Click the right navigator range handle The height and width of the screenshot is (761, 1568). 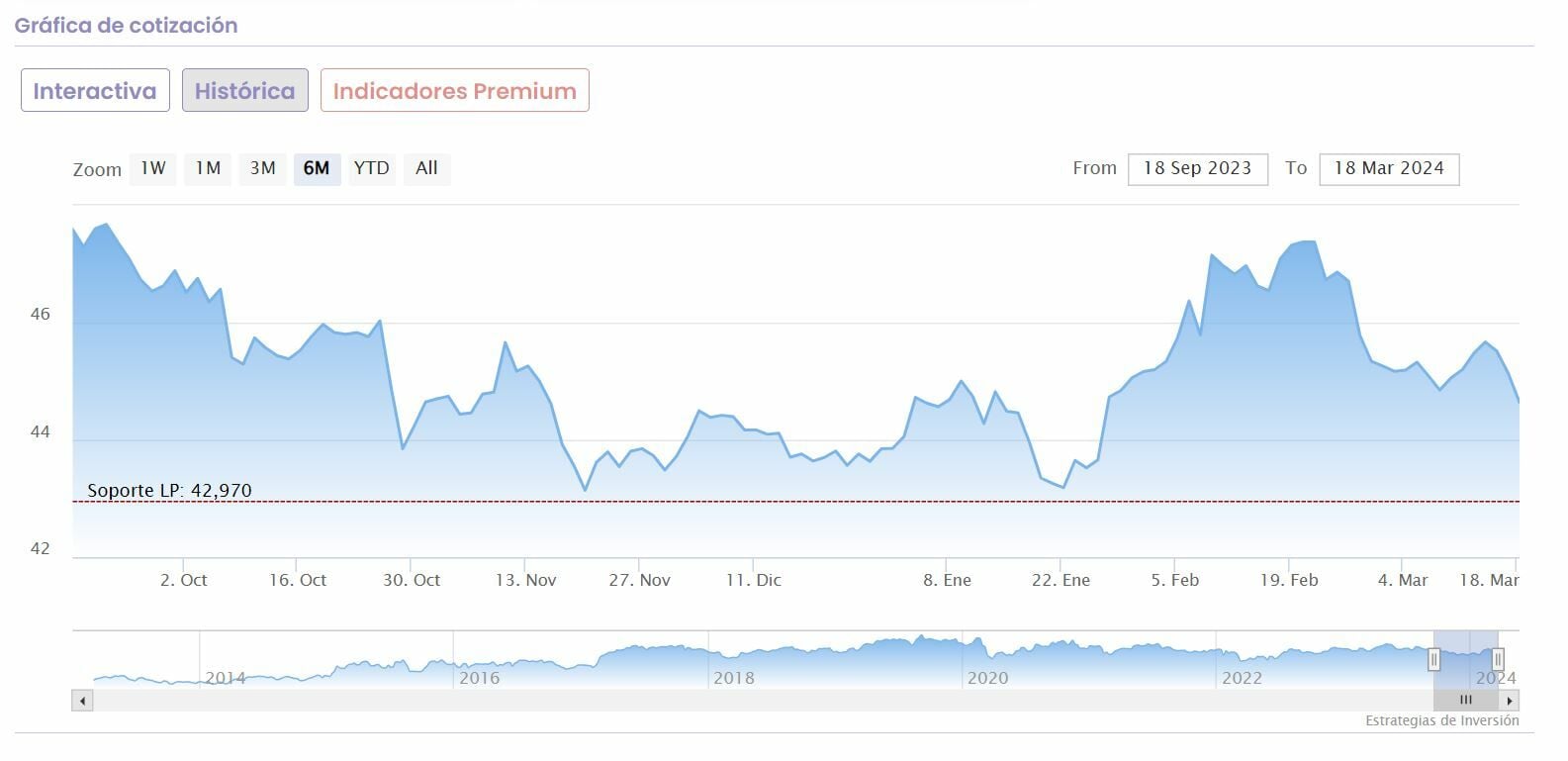pos(1498,659)
